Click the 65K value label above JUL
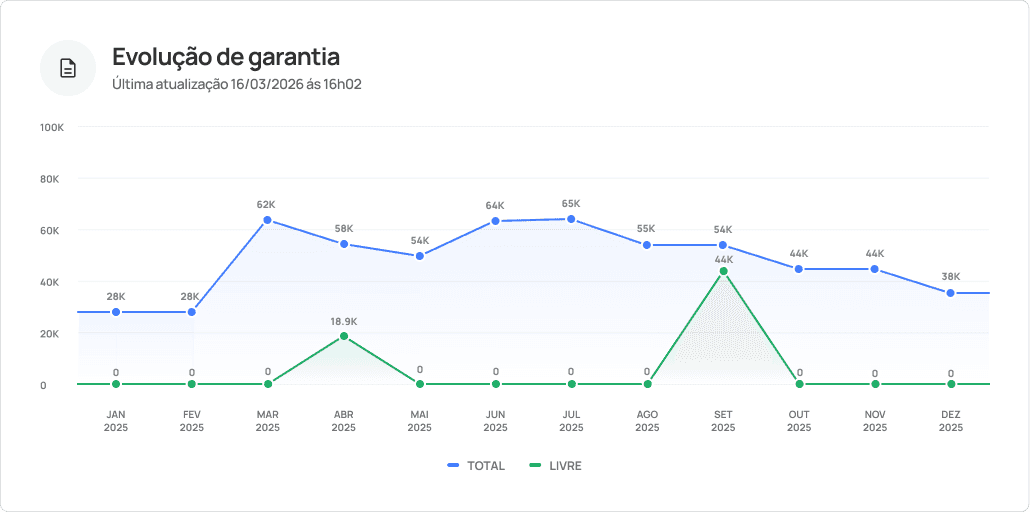This screenshot has width=1030, height=512. 571,204
